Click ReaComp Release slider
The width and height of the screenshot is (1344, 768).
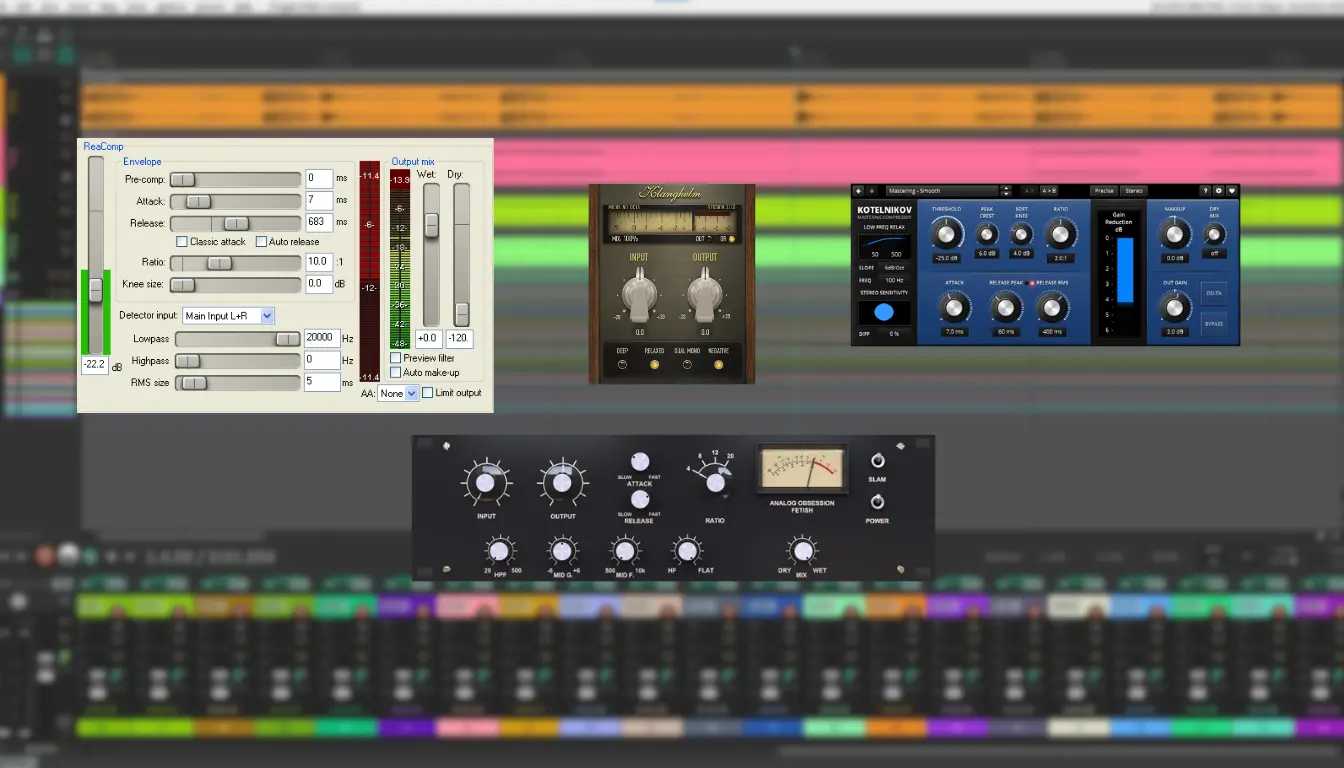pos(235,223)
